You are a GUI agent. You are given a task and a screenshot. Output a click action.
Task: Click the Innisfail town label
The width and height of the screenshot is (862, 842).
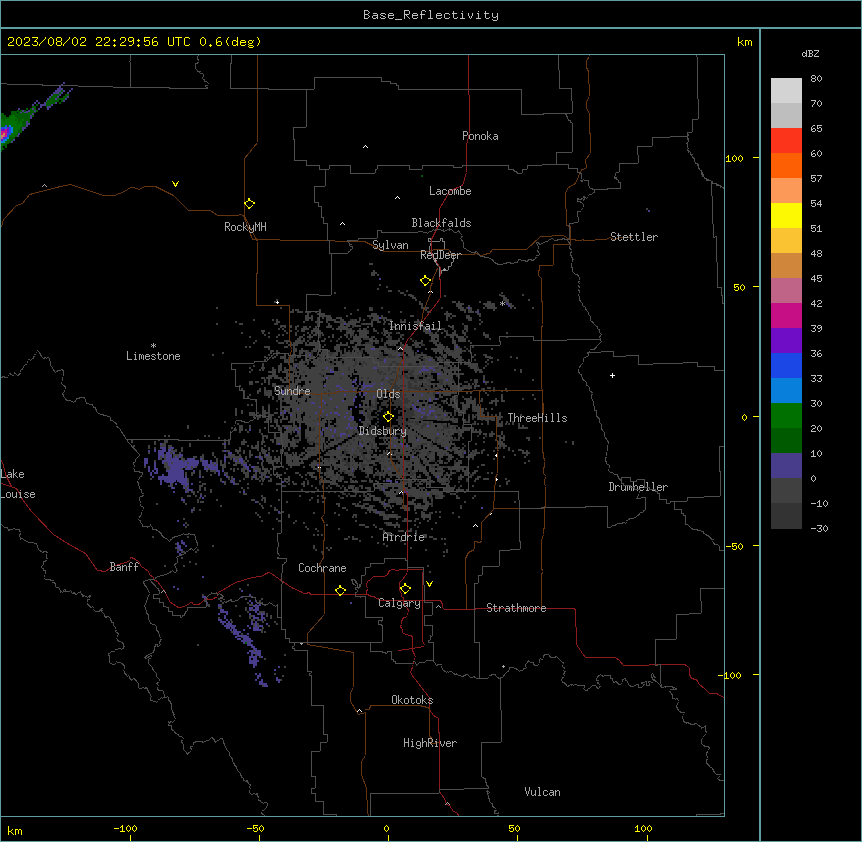pos(415,326)
